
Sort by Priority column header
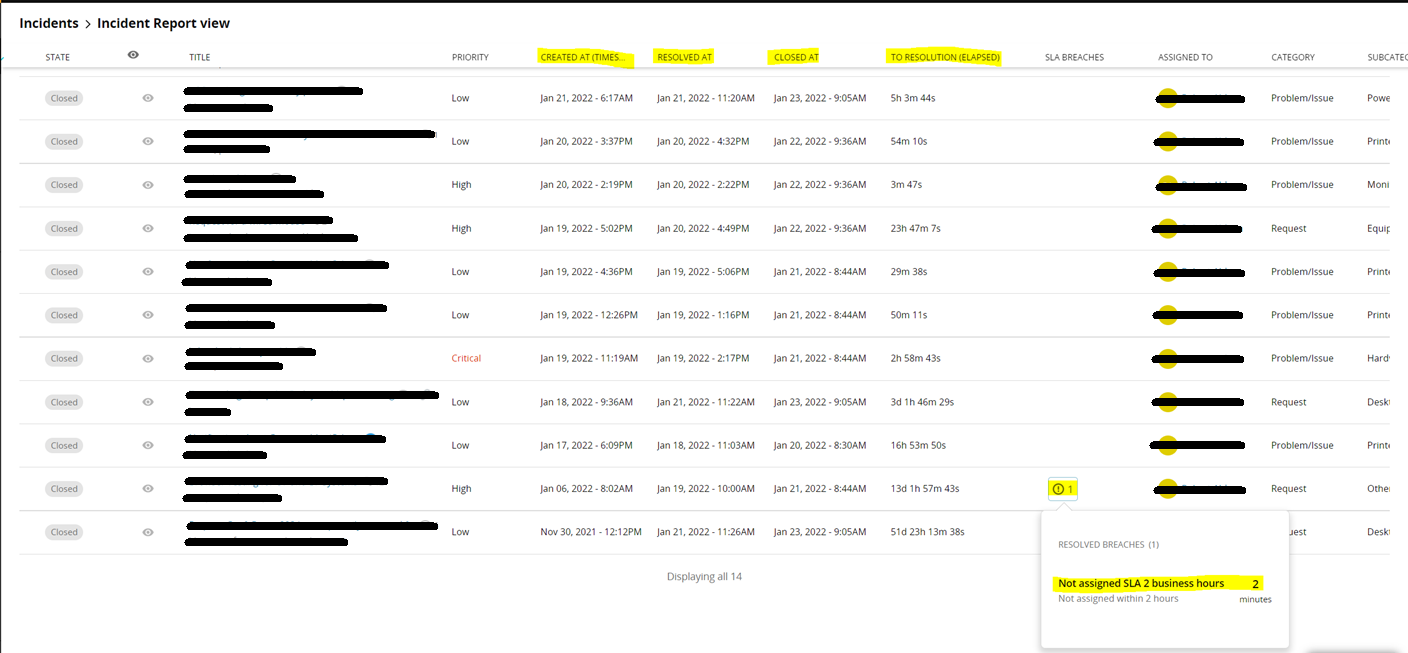(470, 57)
